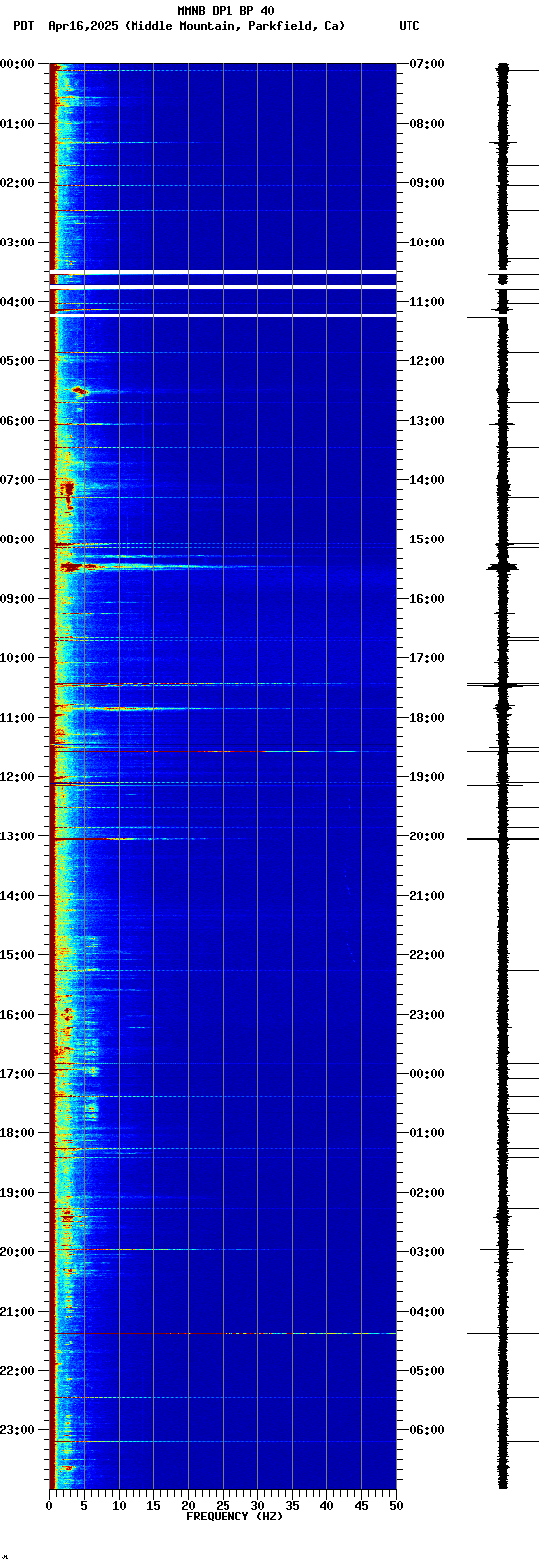Image resolution: width=546 pixels, height=1568 pixels.
Task: Click the UTC timezone label
Action: (x=409, y=26)
